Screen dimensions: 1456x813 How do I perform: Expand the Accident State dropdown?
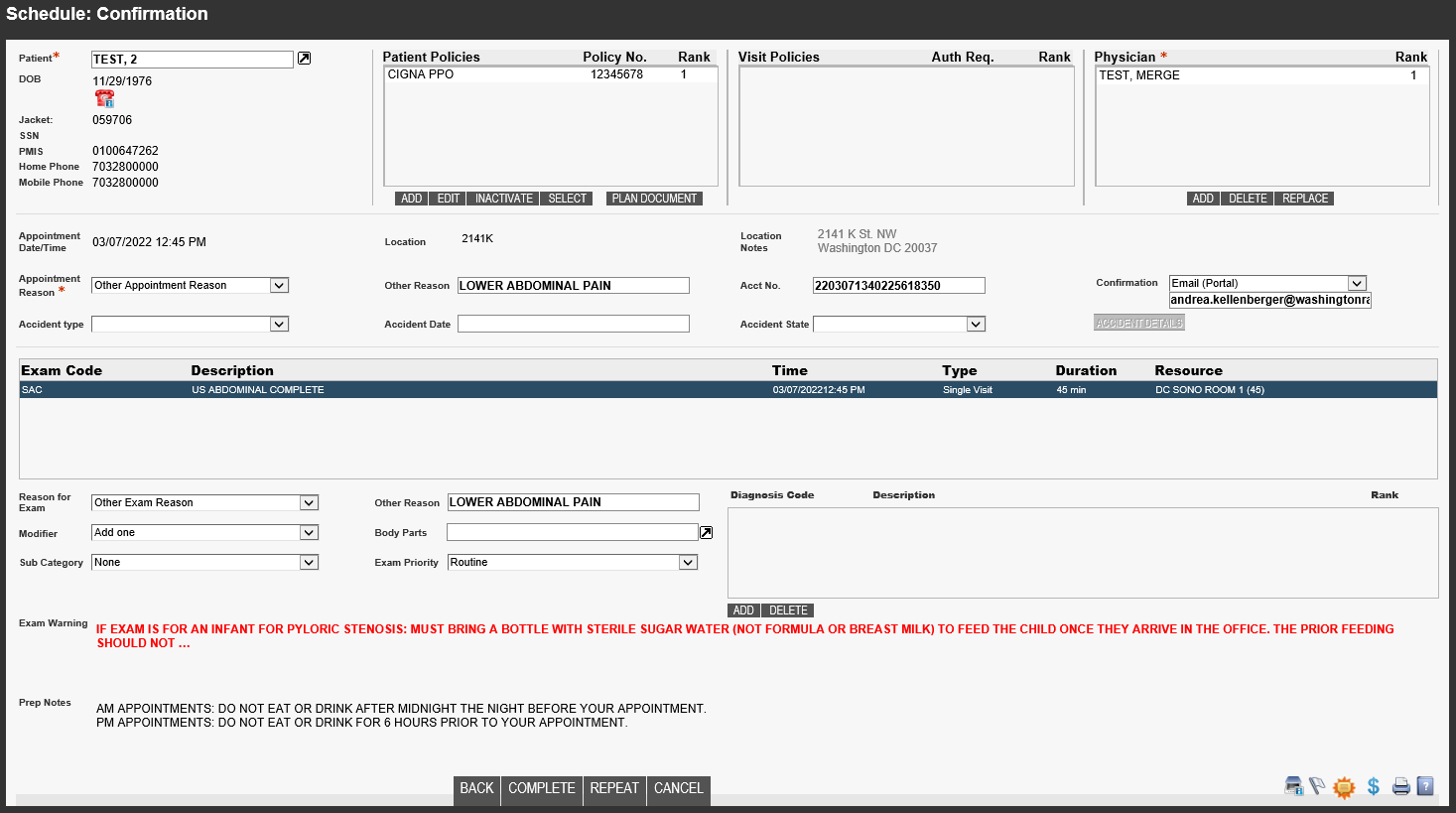[976, 325]
